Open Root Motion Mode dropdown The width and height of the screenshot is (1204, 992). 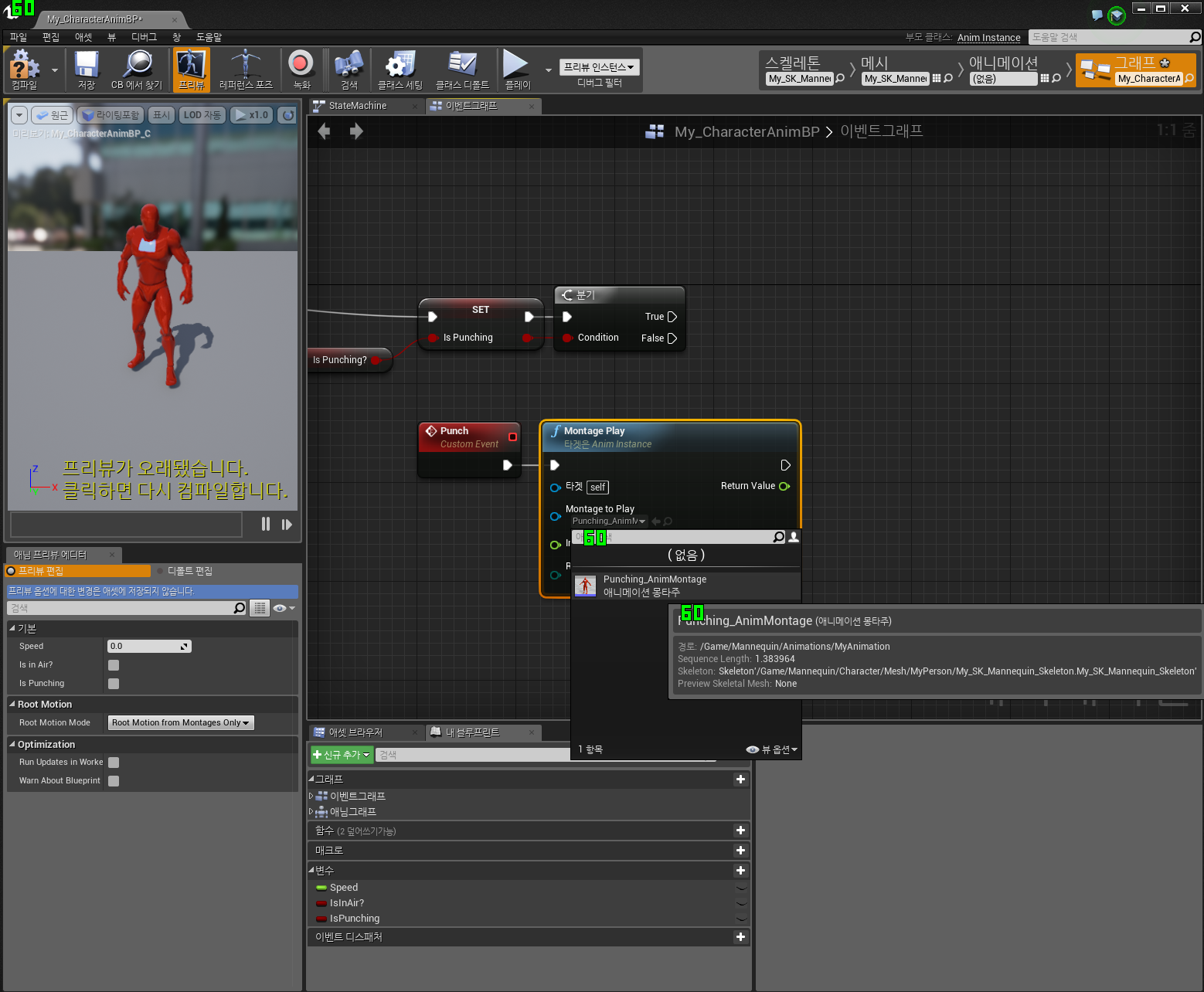coord(181,722)
